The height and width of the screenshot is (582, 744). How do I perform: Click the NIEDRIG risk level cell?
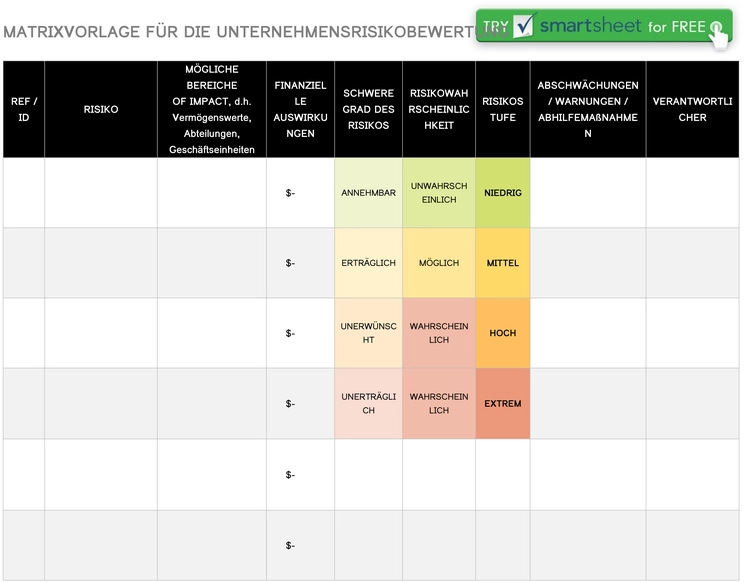502,193
